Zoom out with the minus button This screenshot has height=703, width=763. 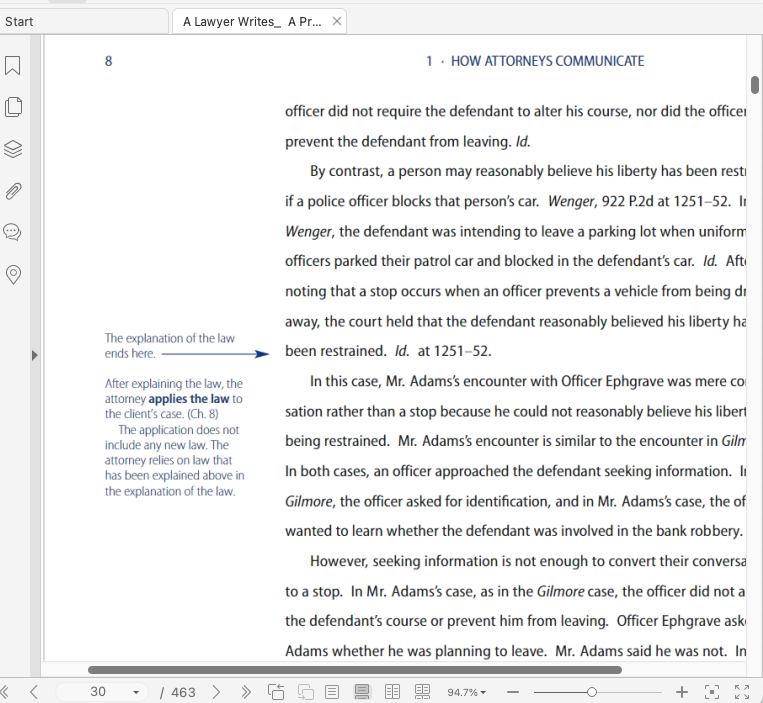click(x=513, y=692)
